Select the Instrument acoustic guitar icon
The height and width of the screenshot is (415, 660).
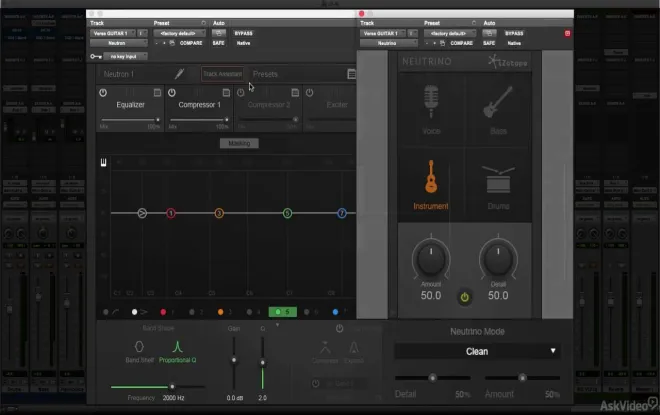[x=431, y=176]
